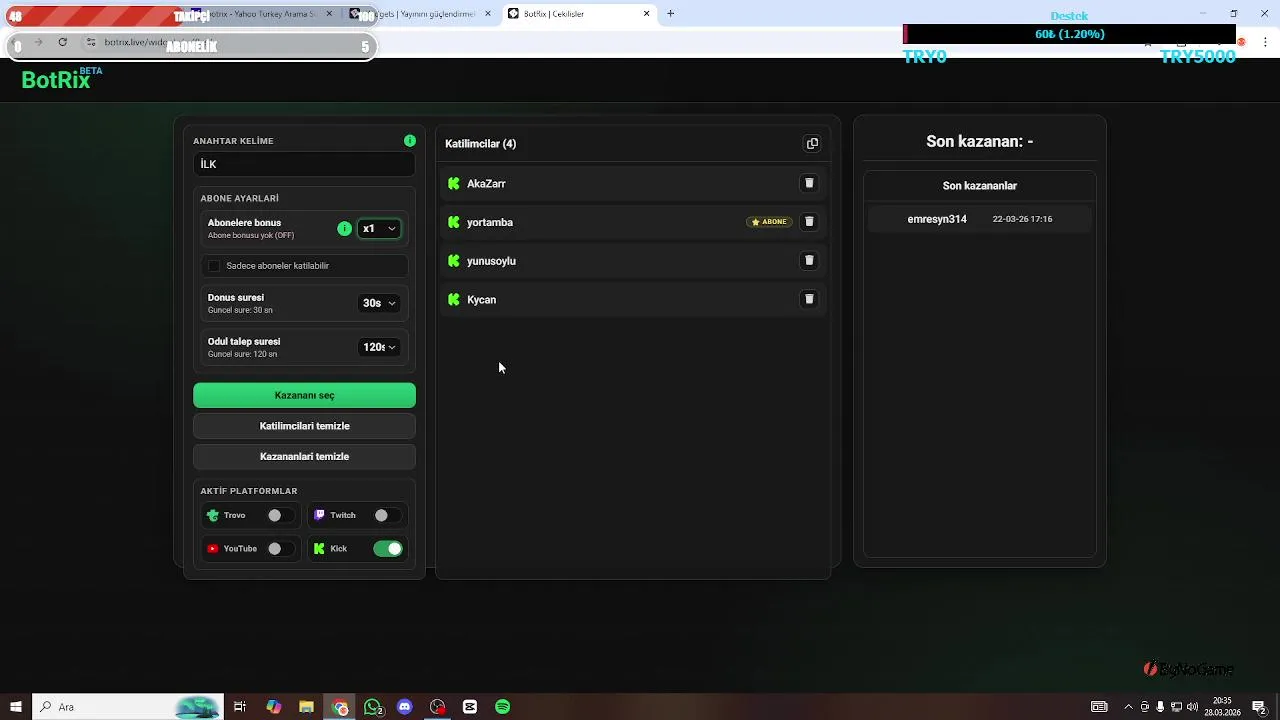The width and height of the screenshot is (1280, 720).
Task: Open the 120s Odul talep suresi dropdown
Action: coord(379,347)
